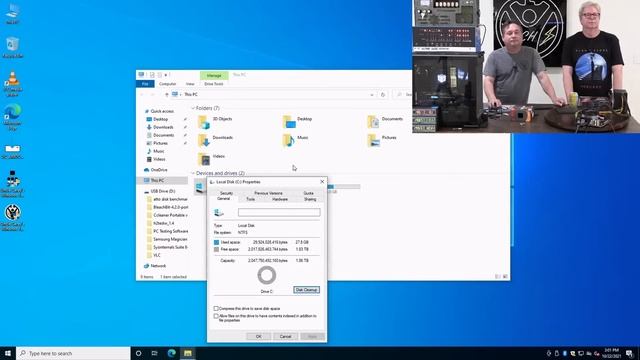Switch to the View ribbon tab

click(190, 84)
